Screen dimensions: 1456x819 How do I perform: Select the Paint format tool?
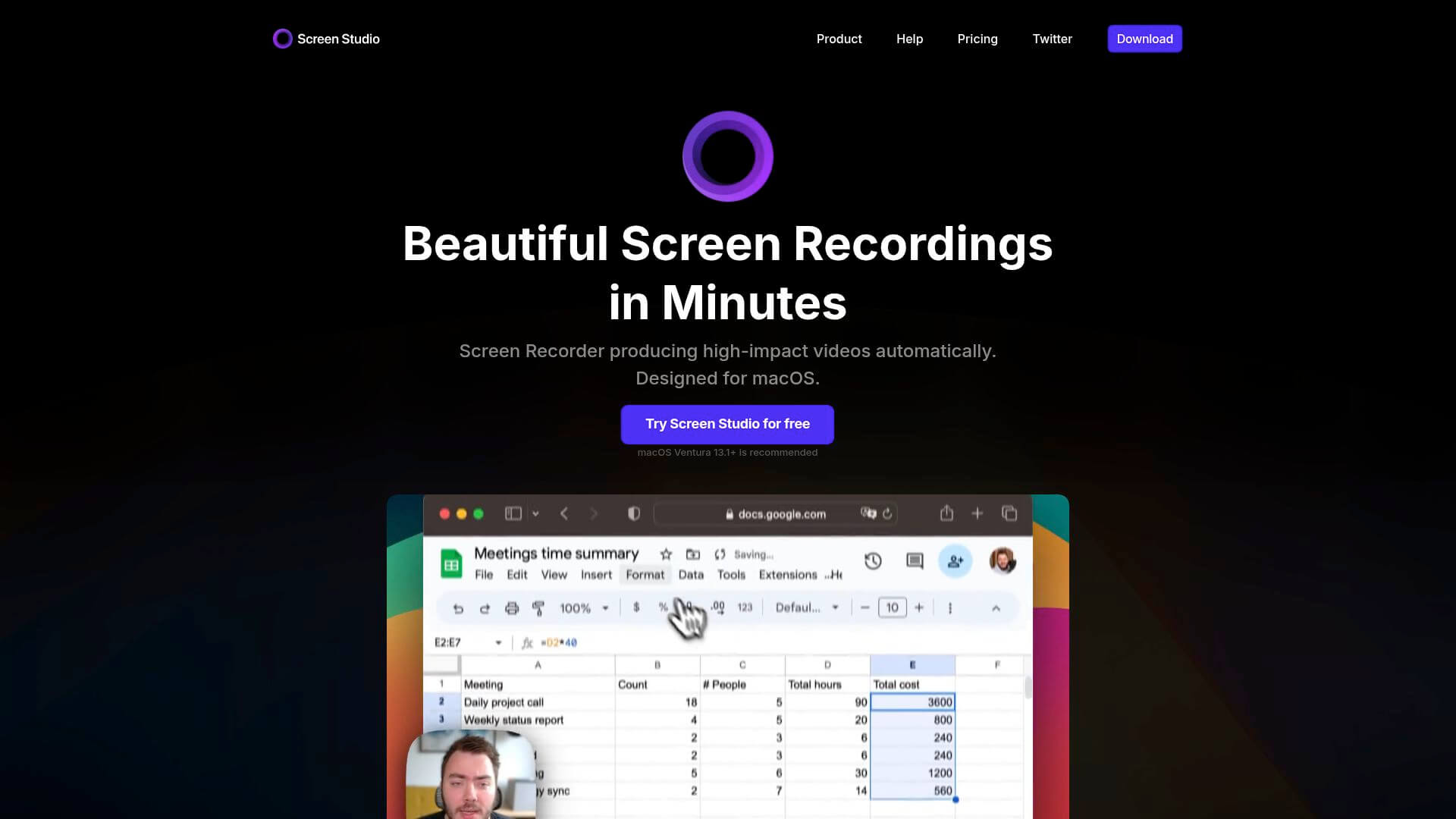click(x=538, y=607)
